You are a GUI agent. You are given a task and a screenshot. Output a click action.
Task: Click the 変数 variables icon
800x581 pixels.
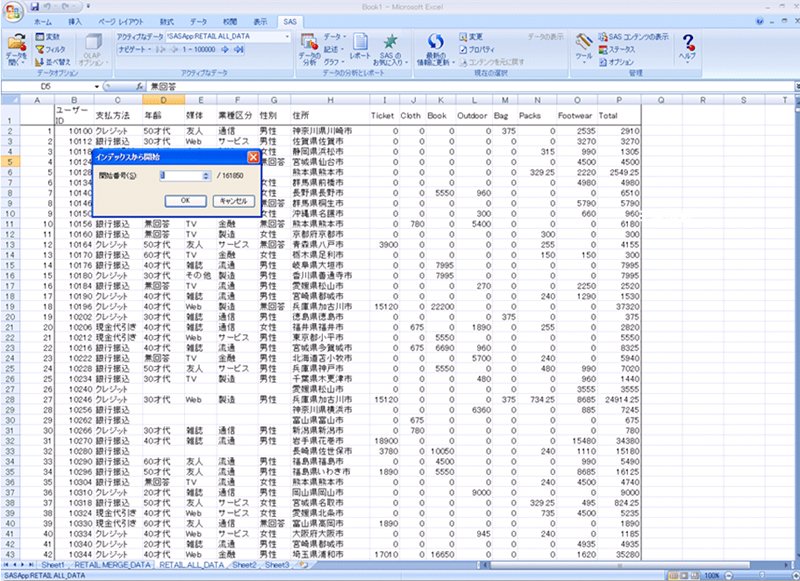click(x=47, y=37)
